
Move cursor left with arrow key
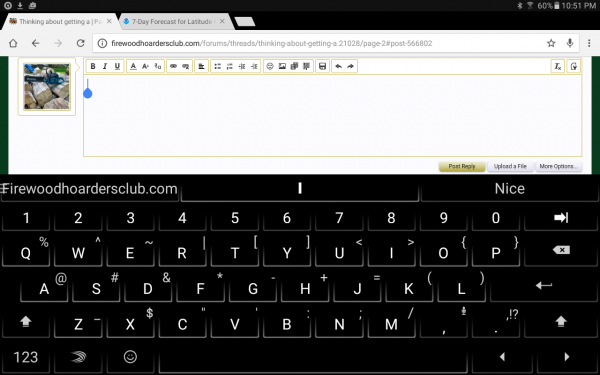pos(502,357)
